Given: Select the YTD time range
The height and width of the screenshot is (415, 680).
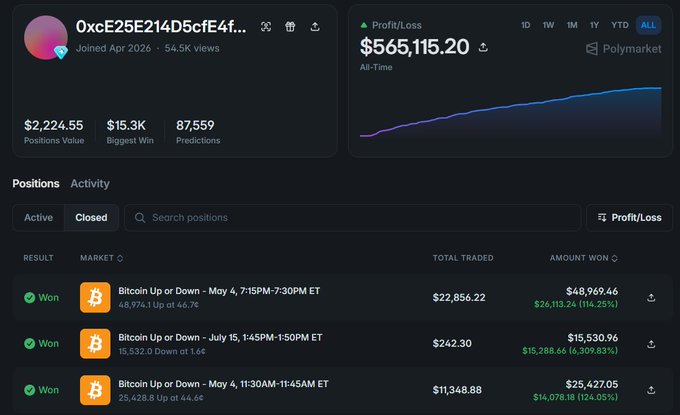Looking at the screenshot, I should 620,25.
